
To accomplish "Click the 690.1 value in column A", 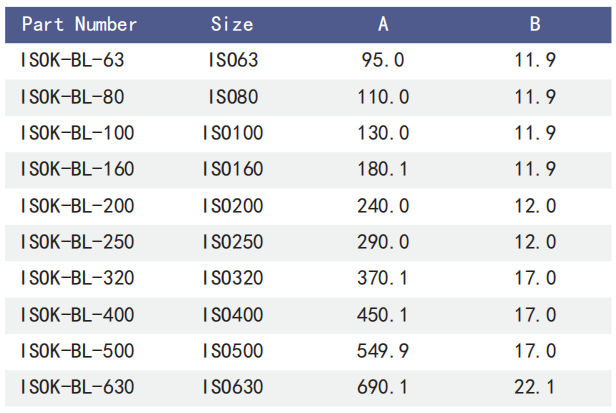I will pyautogui.click(x=383, y=387).
